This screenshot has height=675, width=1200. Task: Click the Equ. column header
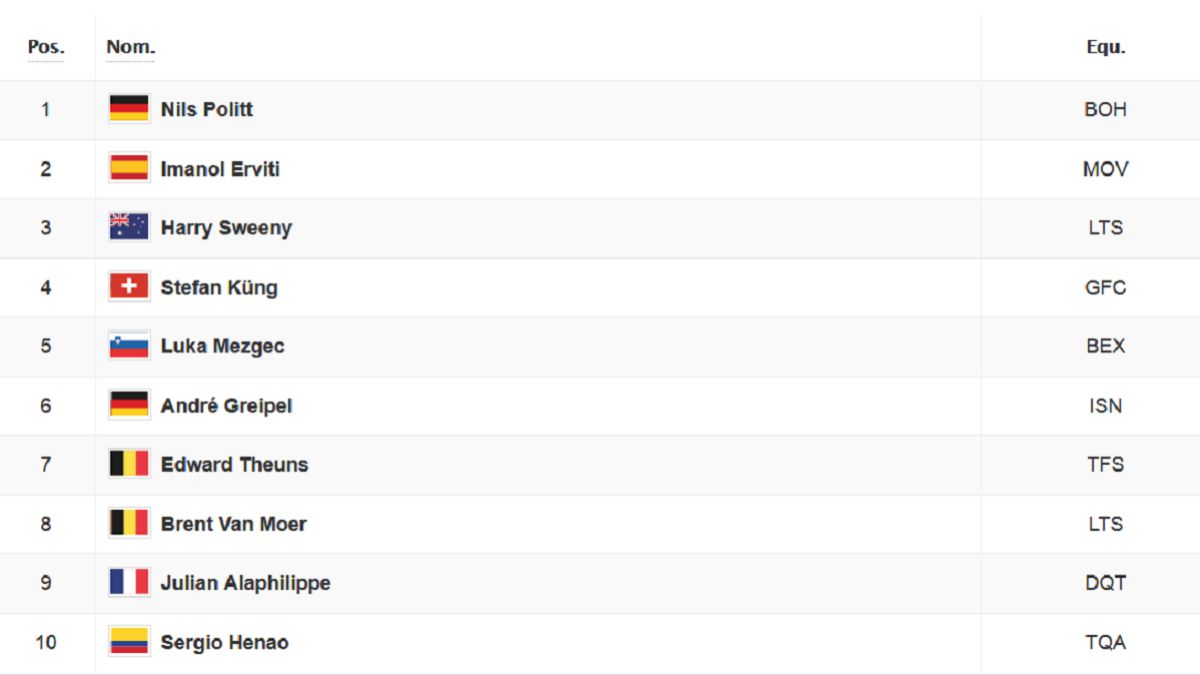point(1106,47)
